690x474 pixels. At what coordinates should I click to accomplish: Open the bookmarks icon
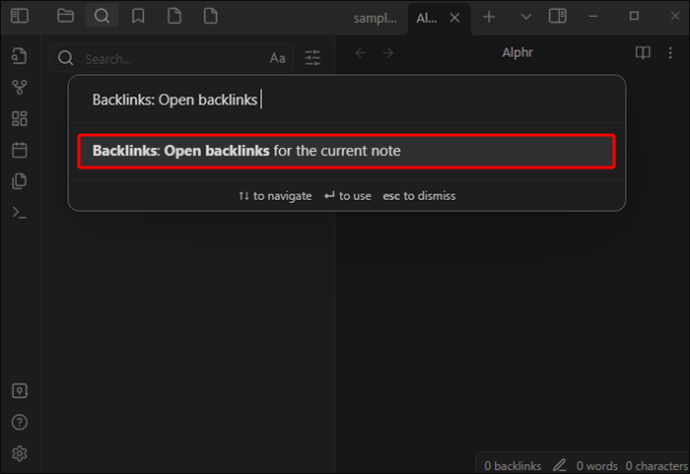coord(138,16)
